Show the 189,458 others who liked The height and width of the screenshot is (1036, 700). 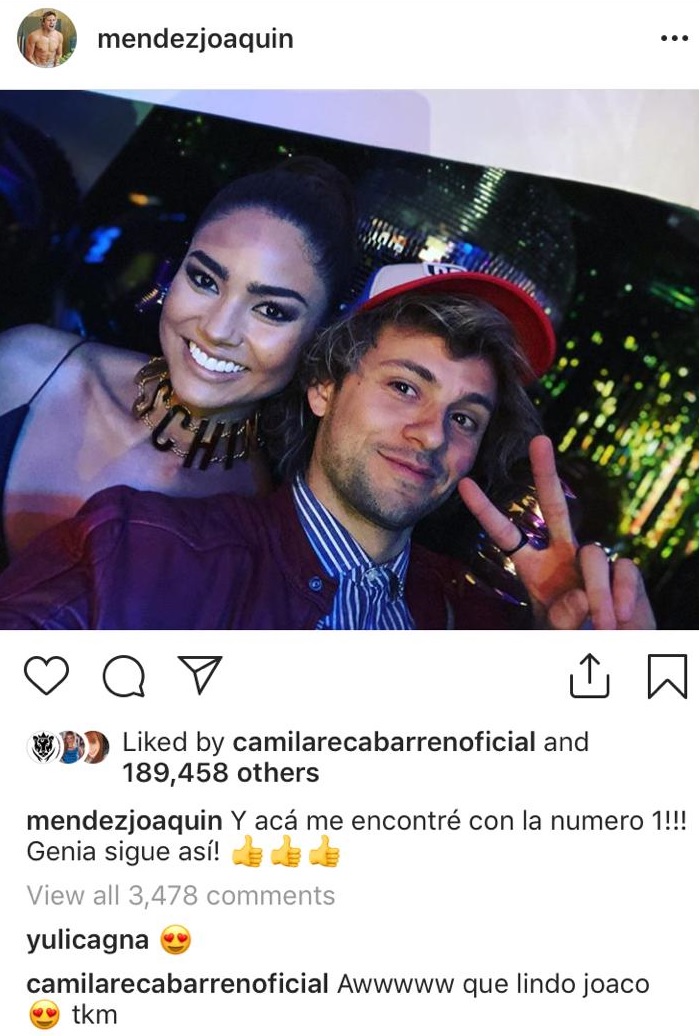[x=221, y=772]
